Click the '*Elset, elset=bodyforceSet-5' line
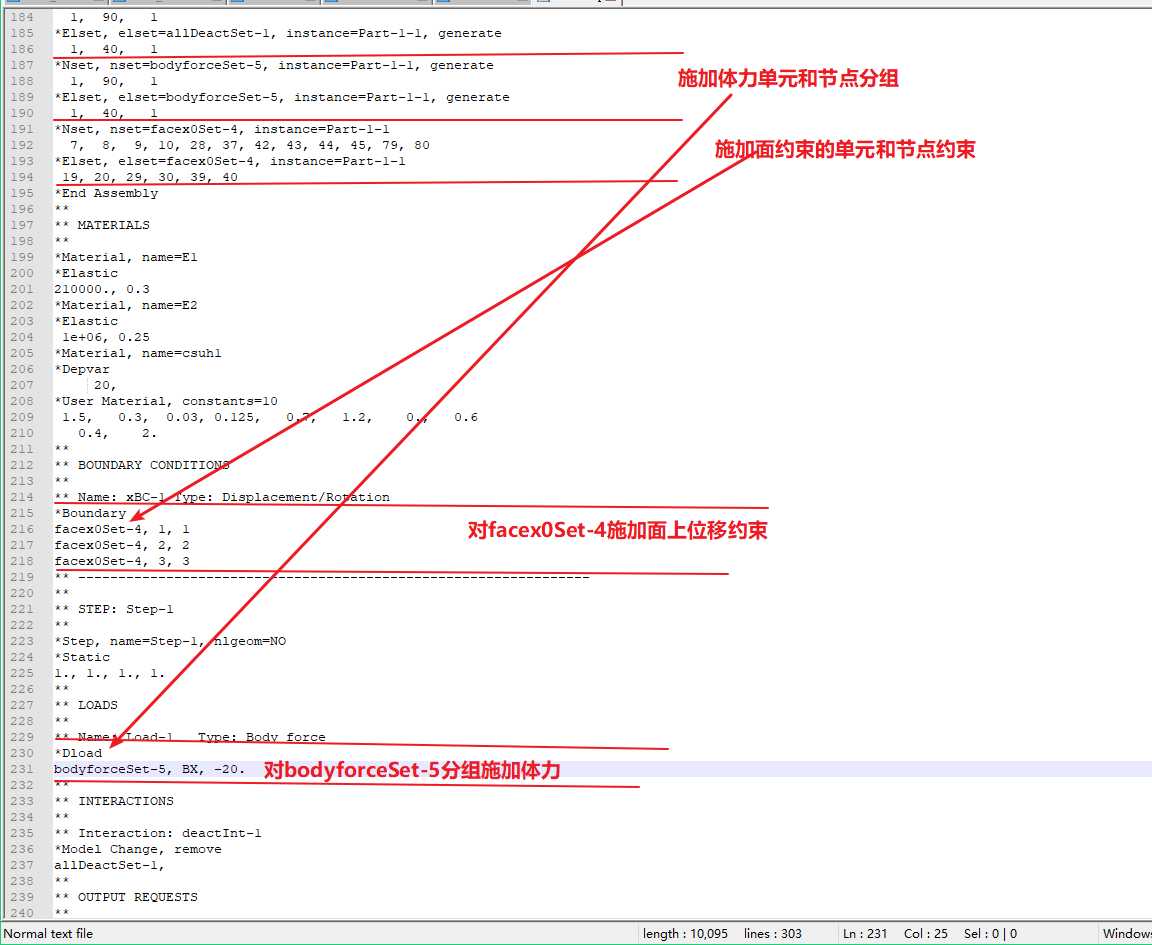 coord(281,97)
